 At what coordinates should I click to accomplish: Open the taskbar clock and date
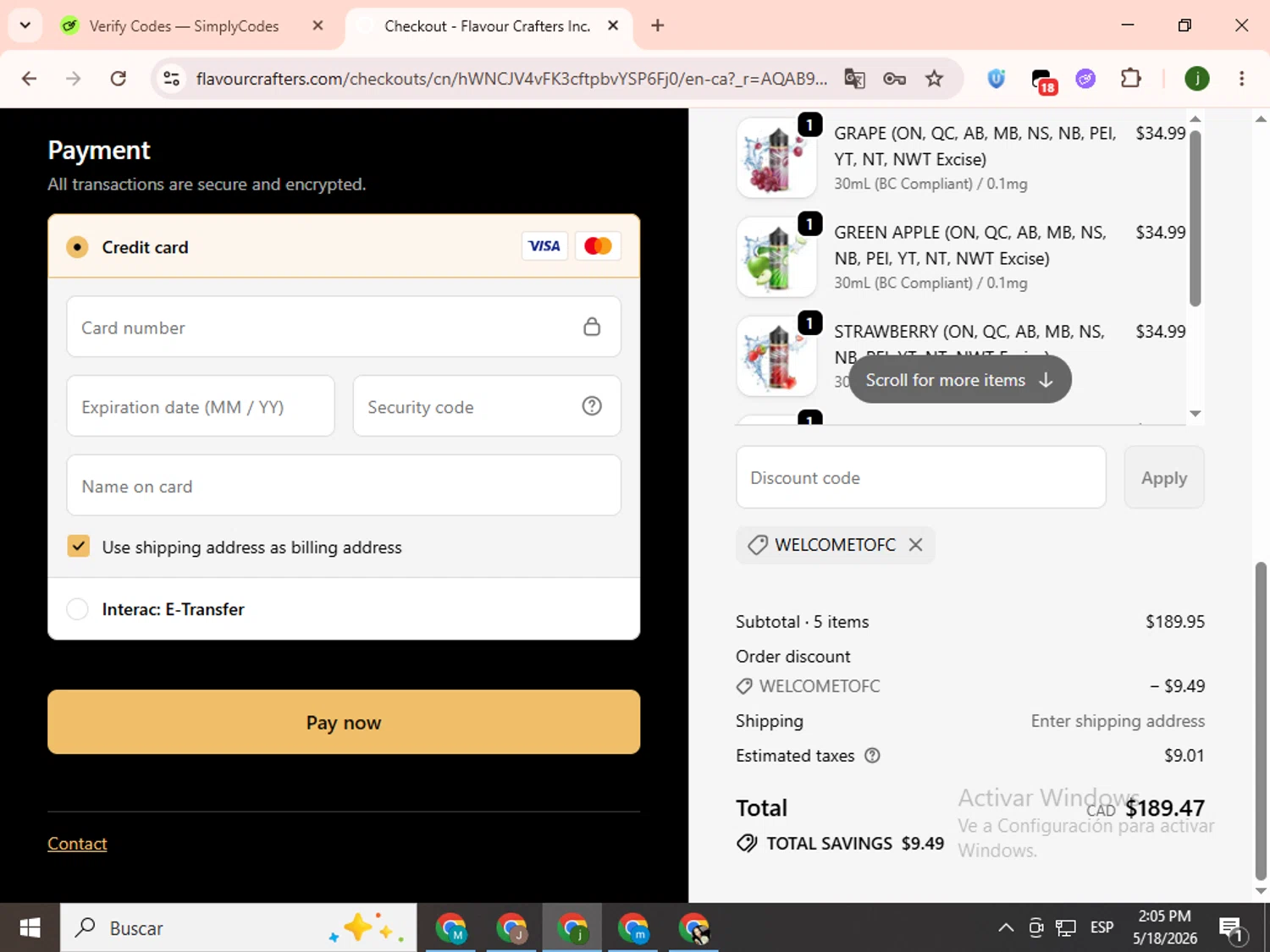coord(1165,927)
